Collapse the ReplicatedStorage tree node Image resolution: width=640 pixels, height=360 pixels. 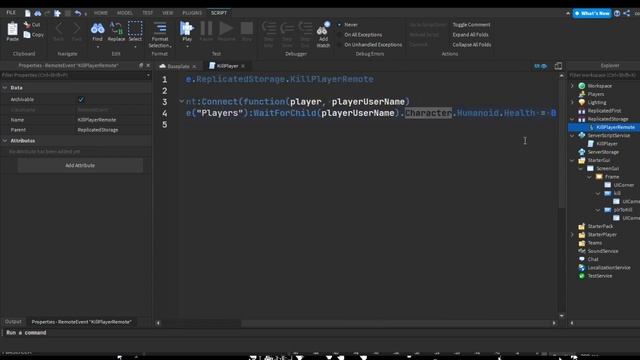coord(572,119)
